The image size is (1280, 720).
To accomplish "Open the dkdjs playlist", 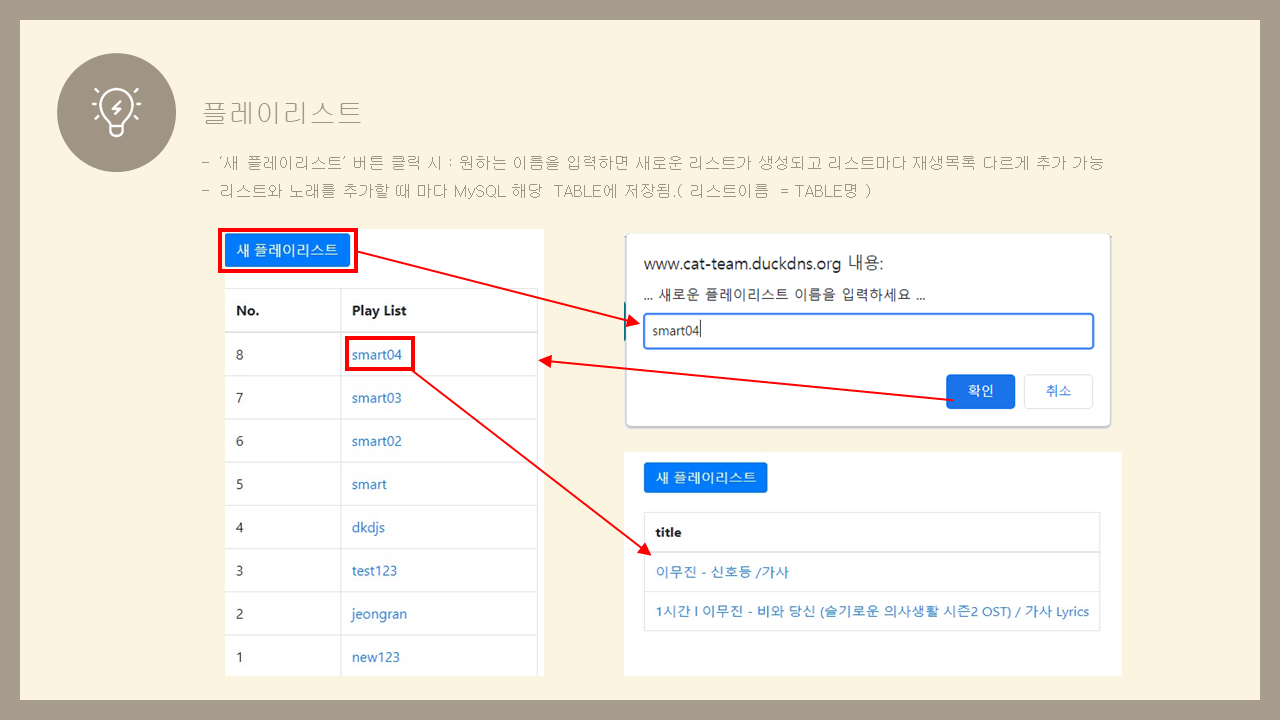I will (x=368, y=527).
